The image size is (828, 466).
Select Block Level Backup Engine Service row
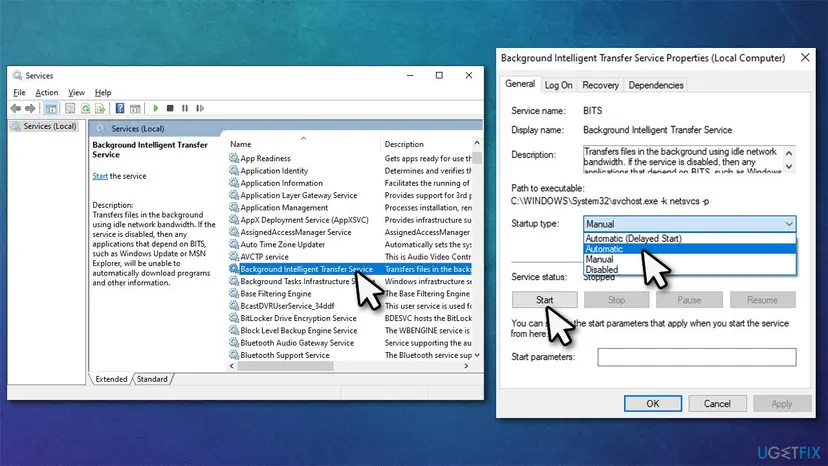click(x=350, y=330)
